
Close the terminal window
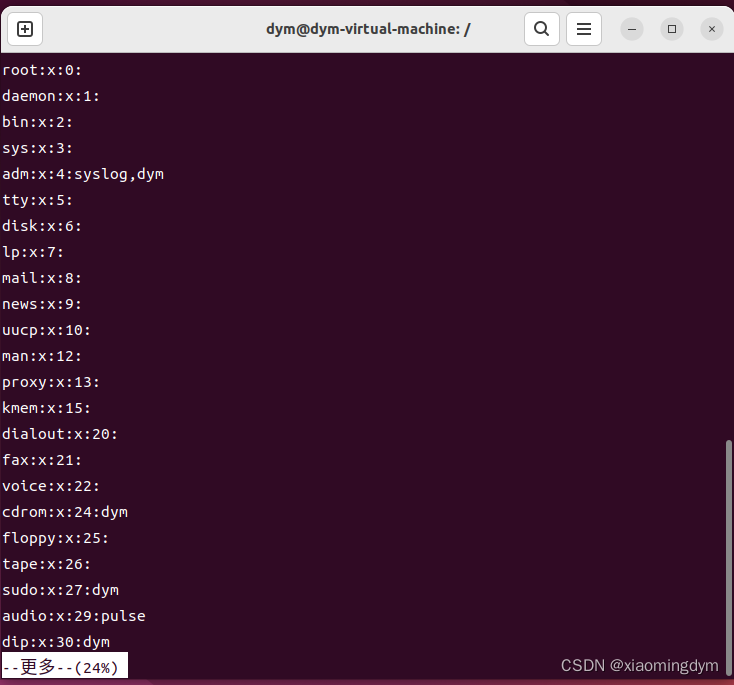click(712, 29)
